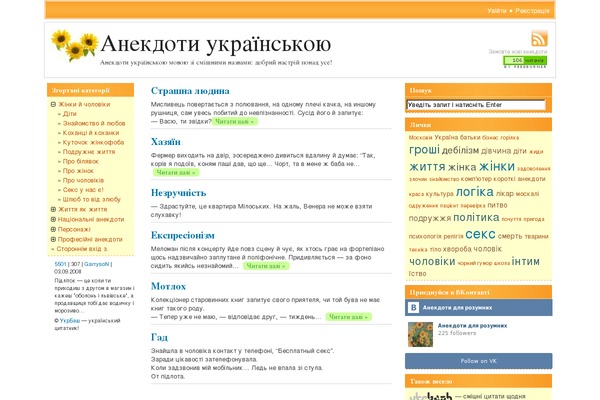This screenshot has height=400, width=600.
Task: Expand the Персонажі category
Action: (x=54, y=229)
